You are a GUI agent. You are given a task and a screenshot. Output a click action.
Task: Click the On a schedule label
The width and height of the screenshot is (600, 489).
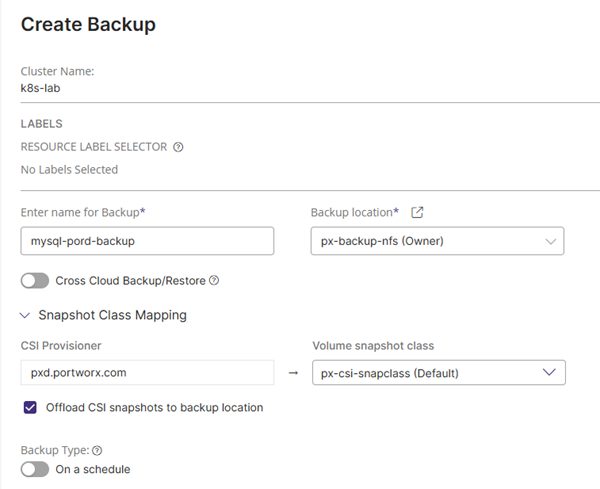point(93,469)
